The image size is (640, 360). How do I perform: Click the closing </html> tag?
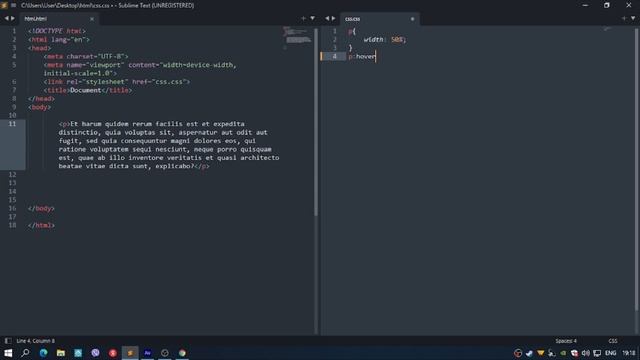point(41,225)
